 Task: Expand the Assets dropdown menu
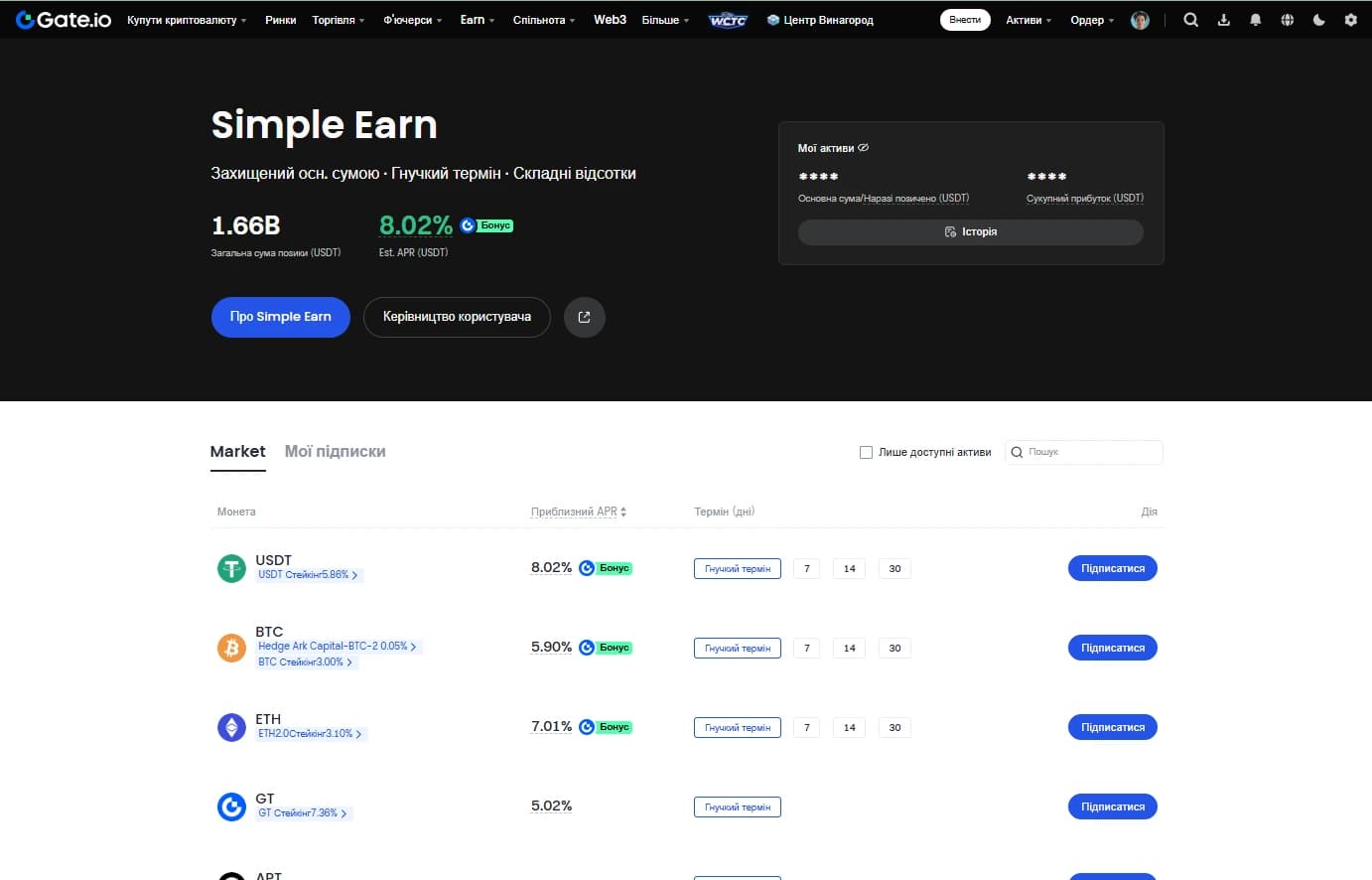pos(1029,20)
